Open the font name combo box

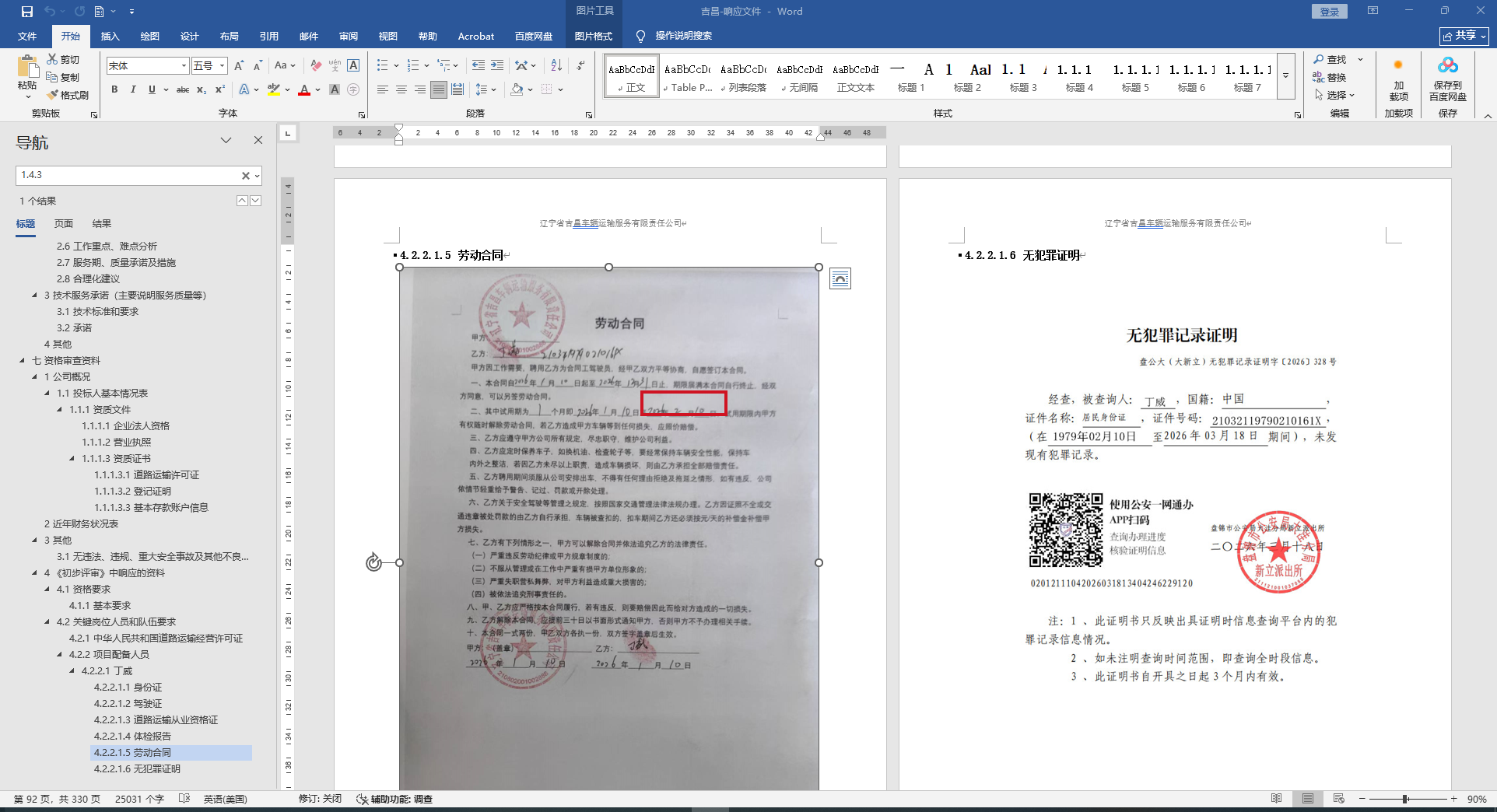pyautogui.click(x=148, y=66)
